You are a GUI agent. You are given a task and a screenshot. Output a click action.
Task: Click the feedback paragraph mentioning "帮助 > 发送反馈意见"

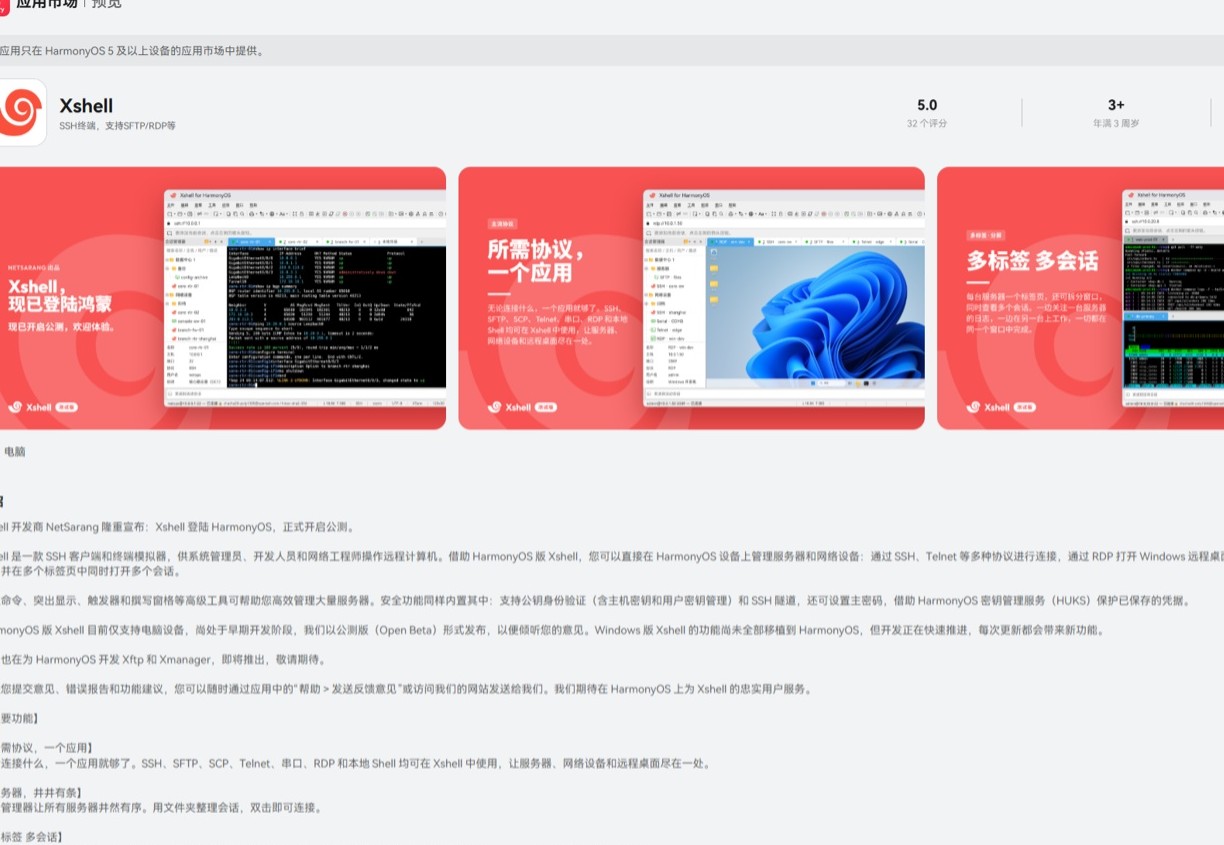coord(406,689)
